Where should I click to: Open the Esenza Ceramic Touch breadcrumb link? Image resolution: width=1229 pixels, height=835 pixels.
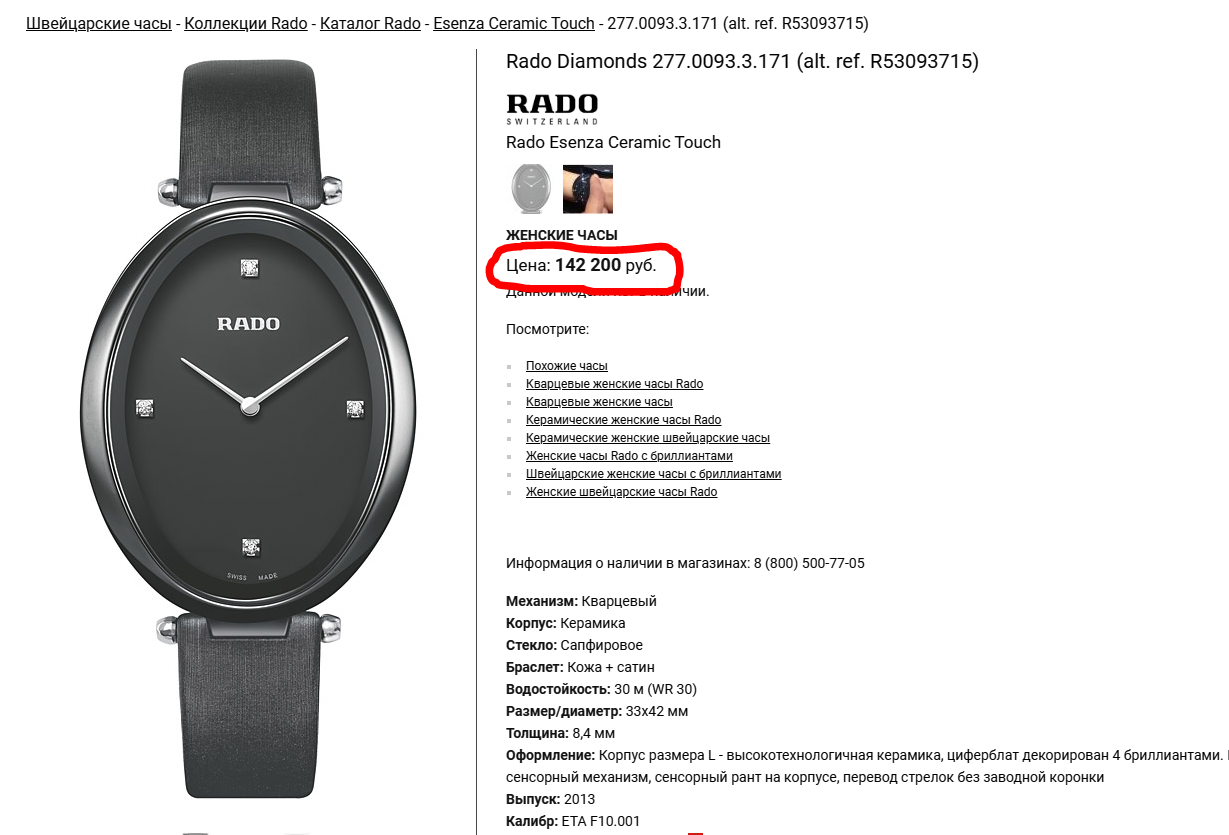point(513,23)
